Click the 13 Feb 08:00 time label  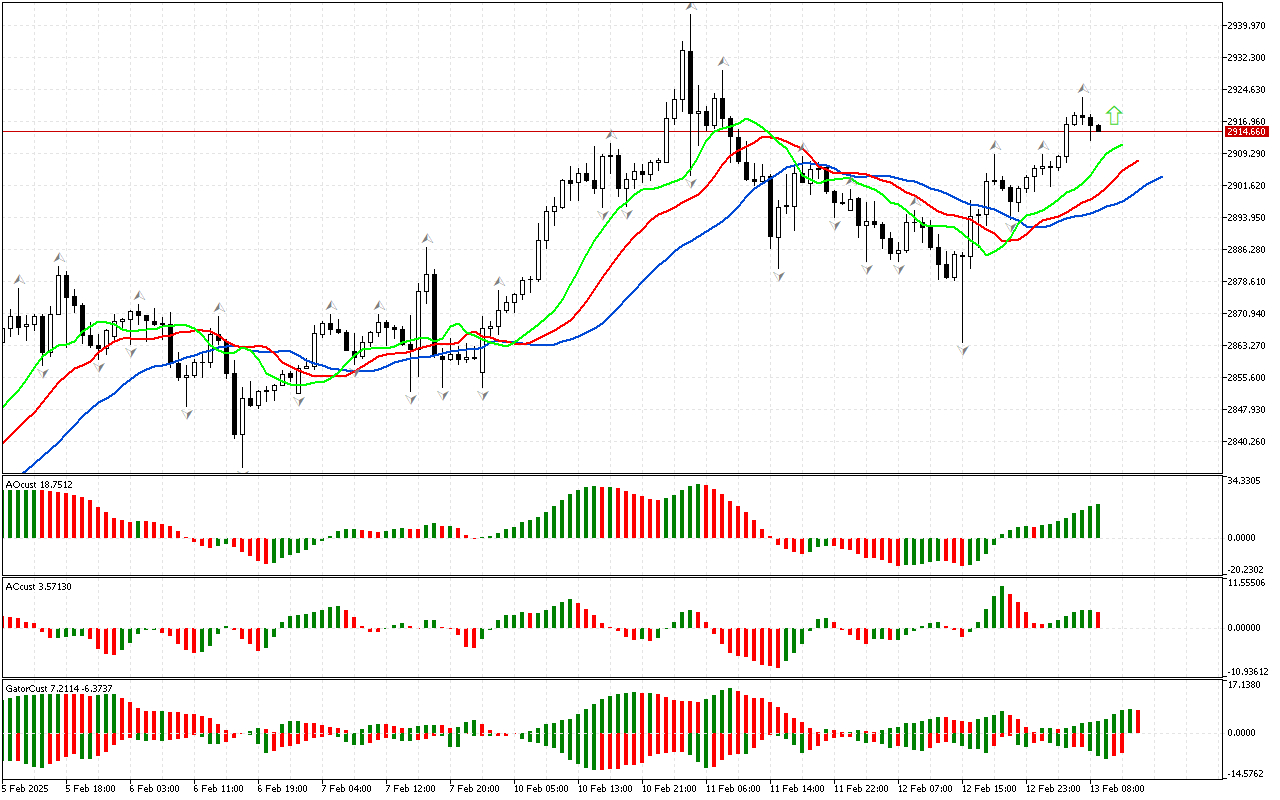1116,789
